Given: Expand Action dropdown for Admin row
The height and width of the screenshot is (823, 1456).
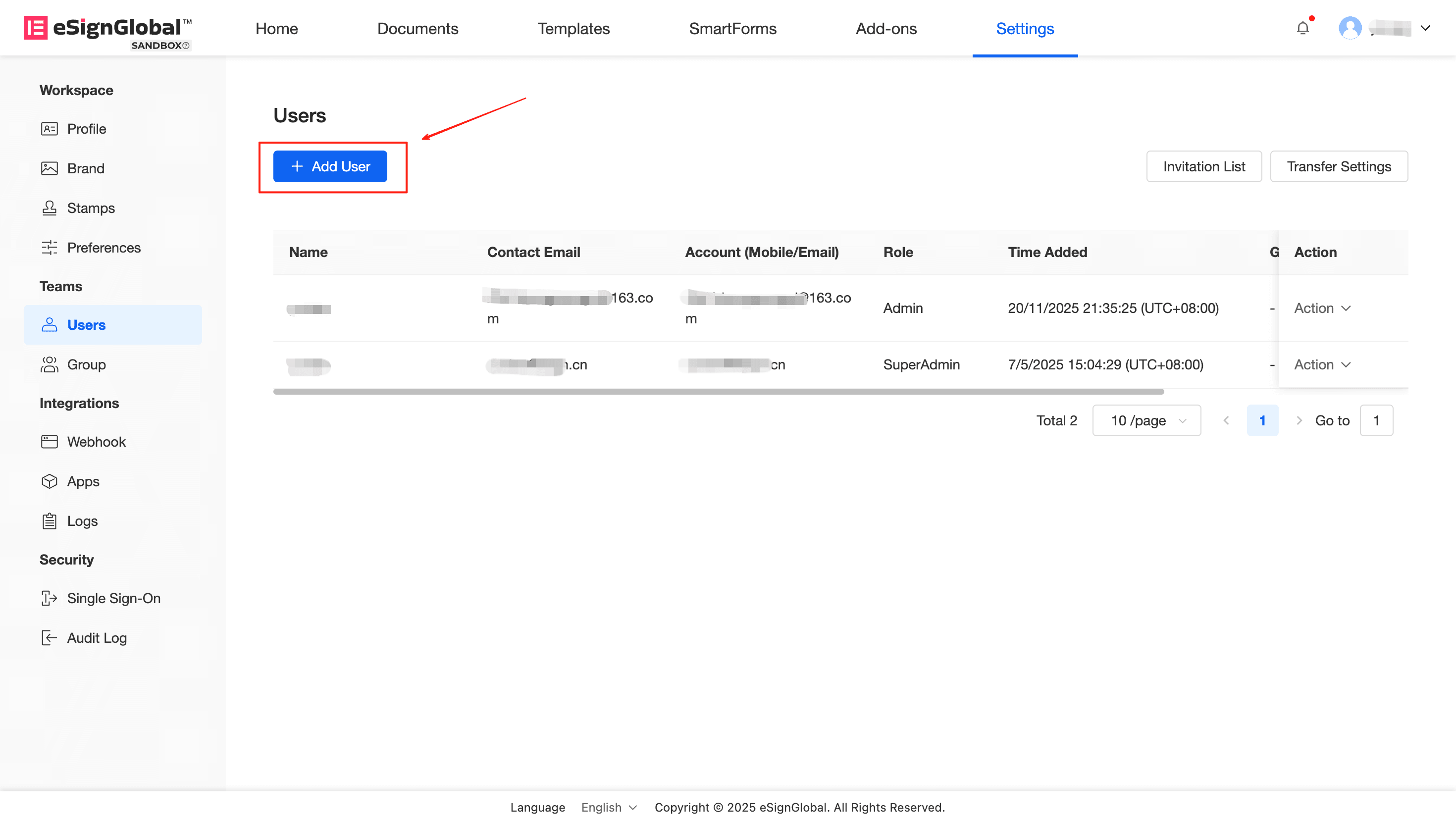Looking at the screenshot, I should point(1322,308).
